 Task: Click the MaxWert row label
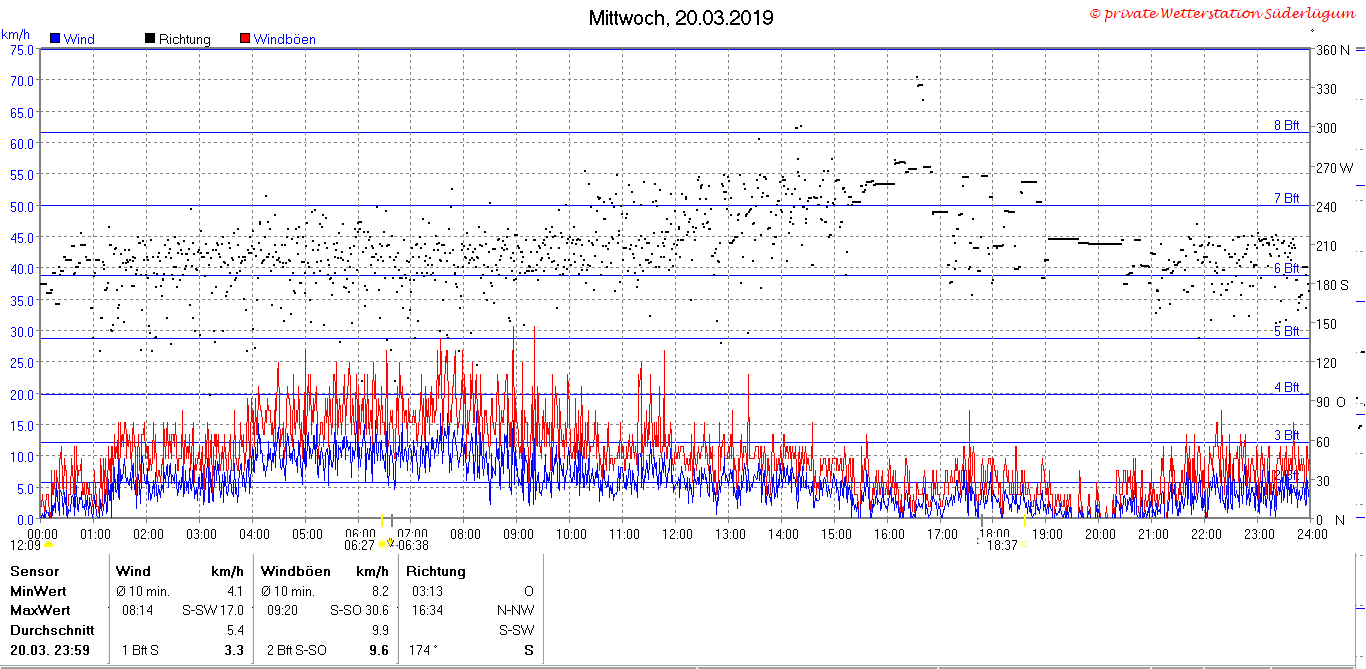point(40,609)
